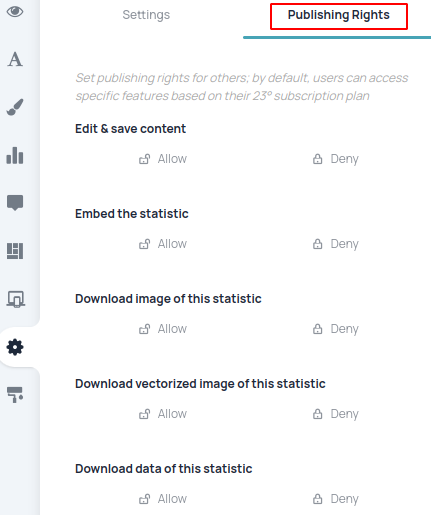Deny Download vectorized image of this statistic
431x515 pixels.
click(x=336, y=414)
